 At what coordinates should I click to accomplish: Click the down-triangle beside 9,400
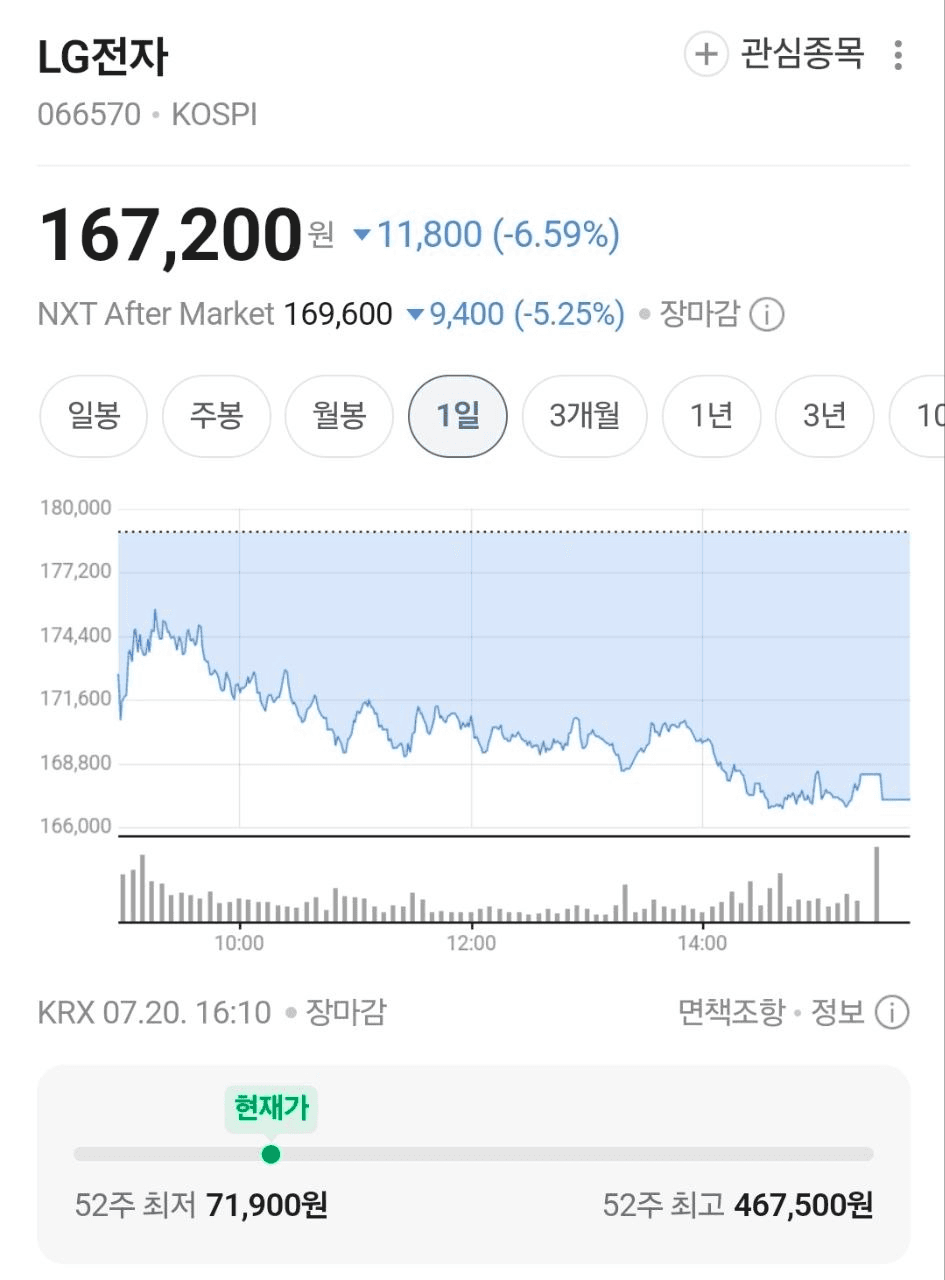point(415,316)
